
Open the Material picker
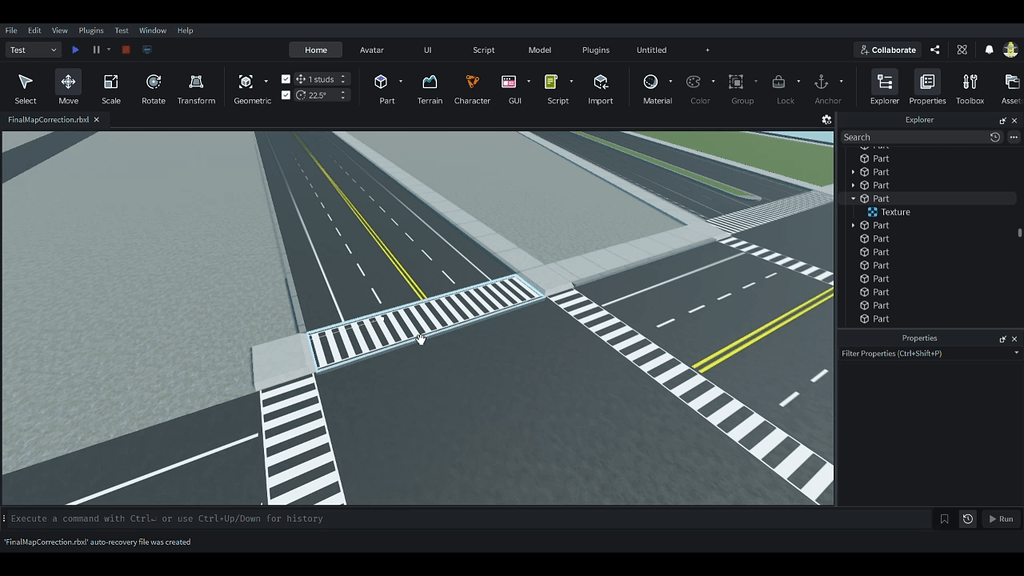click(650, 82)
